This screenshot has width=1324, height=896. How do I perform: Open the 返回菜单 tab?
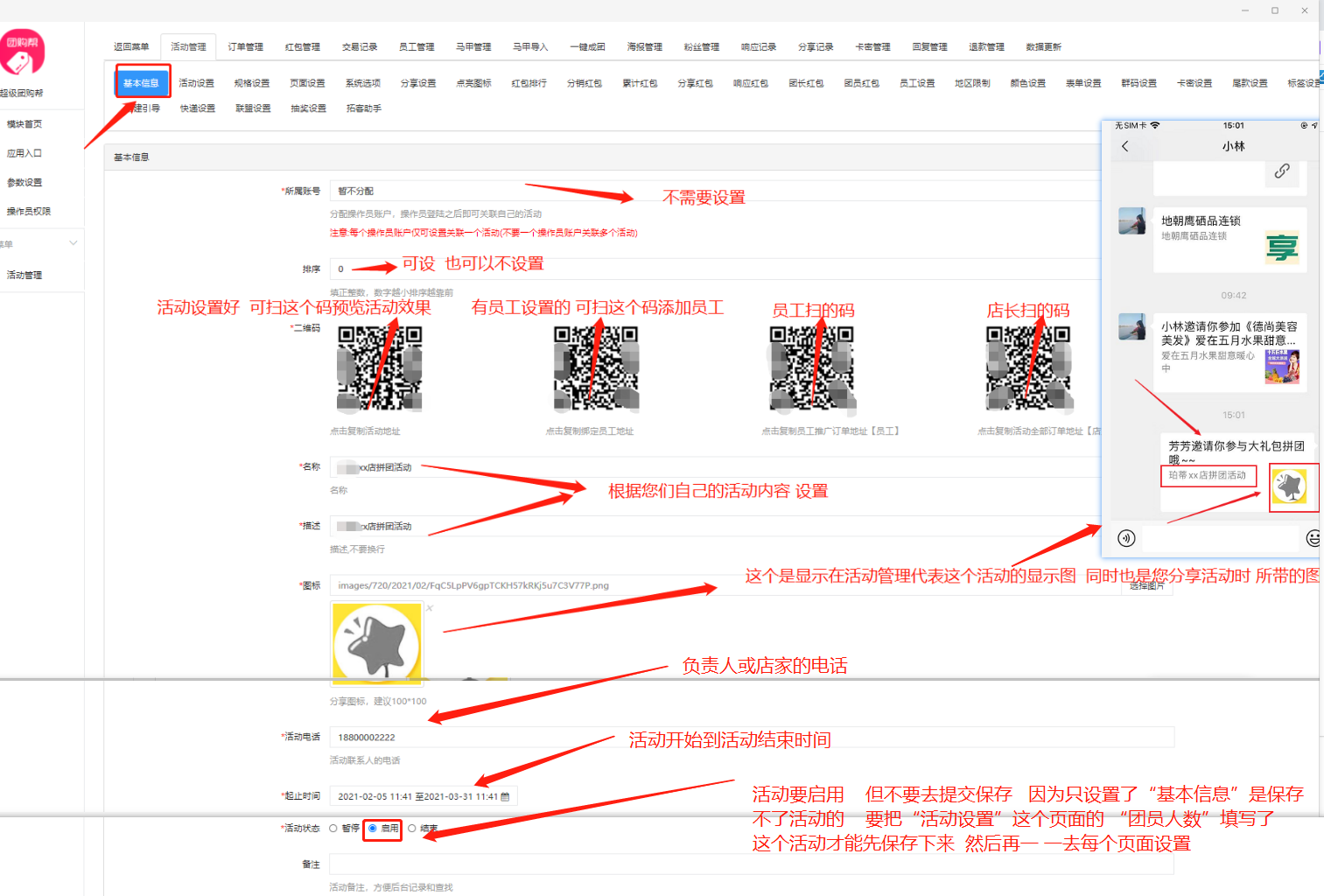coord(131,47)
